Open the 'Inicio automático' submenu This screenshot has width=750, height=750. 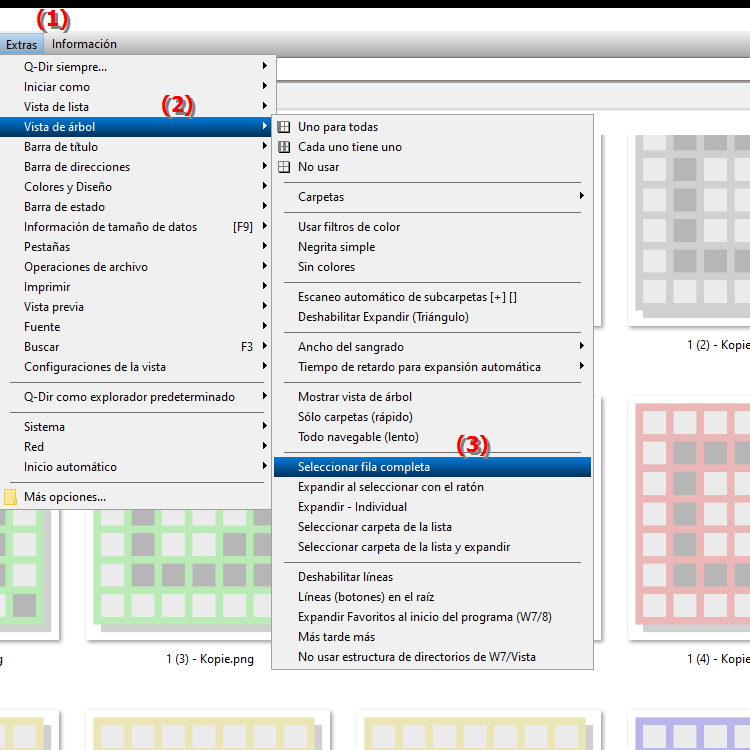point(135,467)
